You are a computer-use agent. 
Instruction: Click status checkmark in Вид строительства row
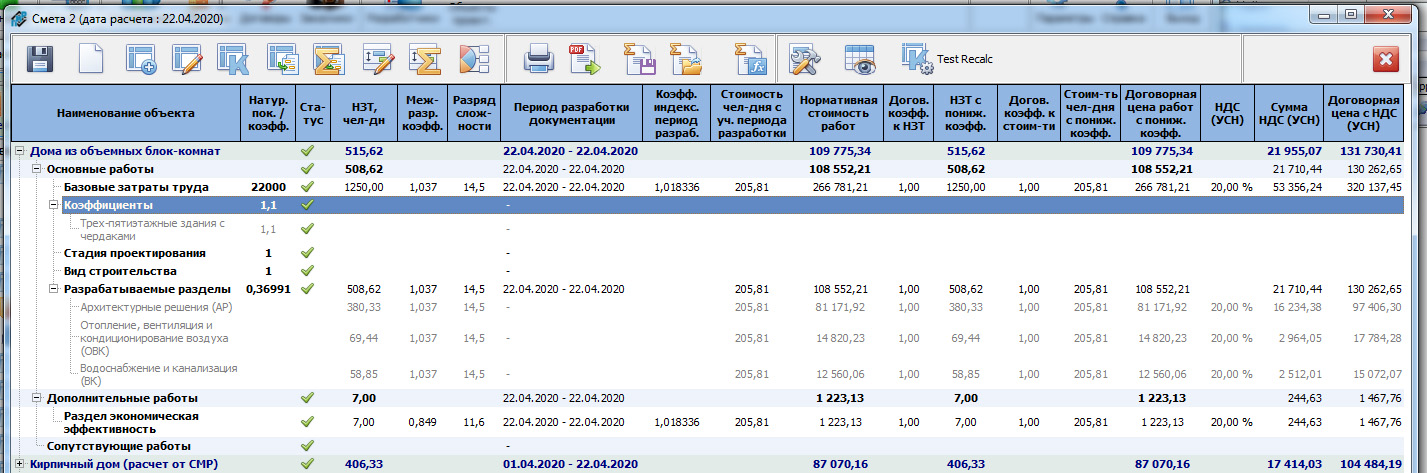[x=308, y=270]
